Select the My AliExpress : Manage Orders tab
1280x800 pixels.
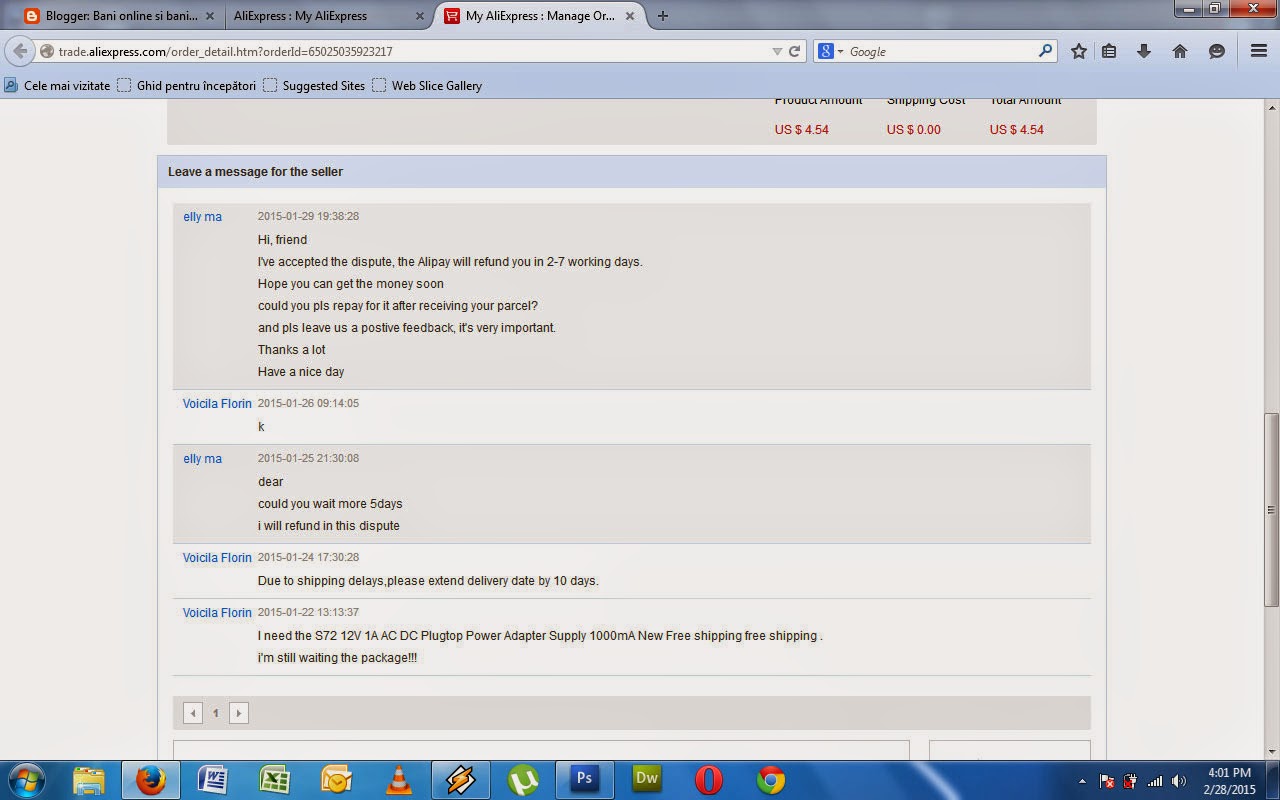pos(542,16)
